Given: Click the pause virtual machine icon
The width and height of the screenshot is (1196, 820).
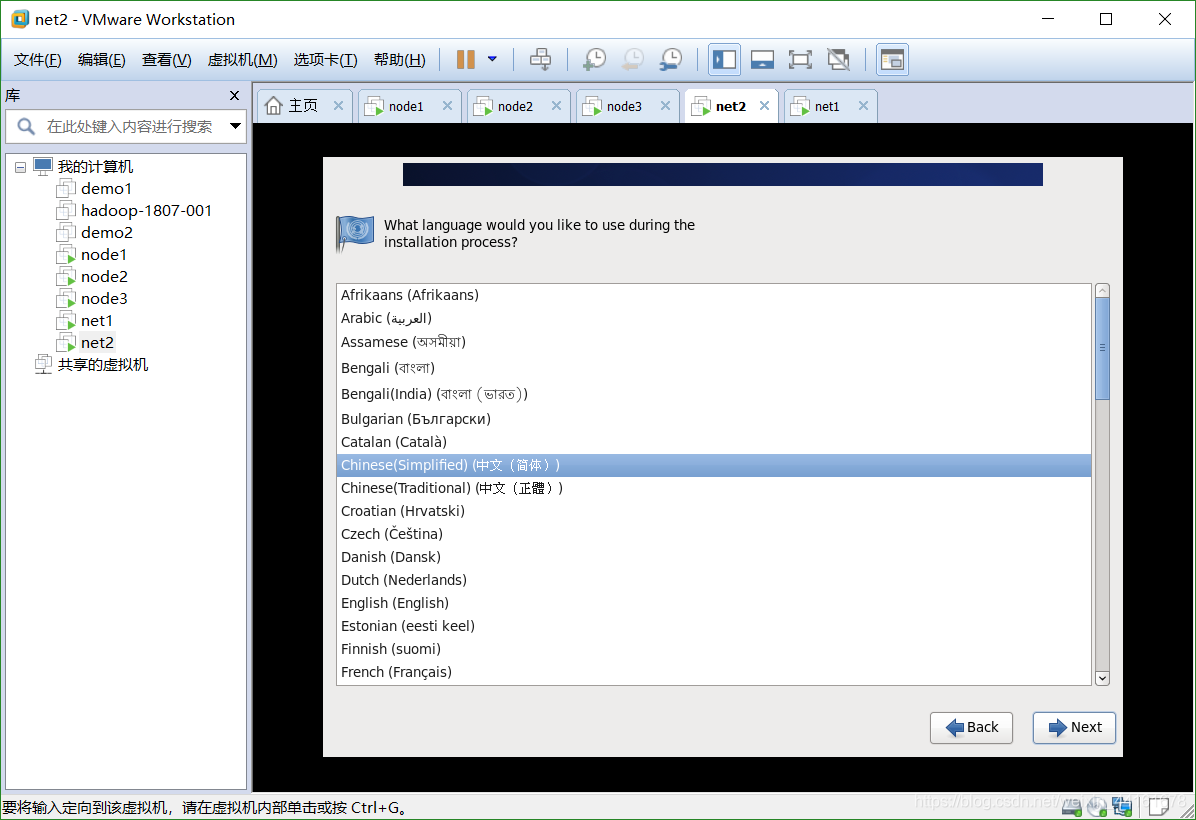Looking at the screenshot, I should (x=465, y=59).
